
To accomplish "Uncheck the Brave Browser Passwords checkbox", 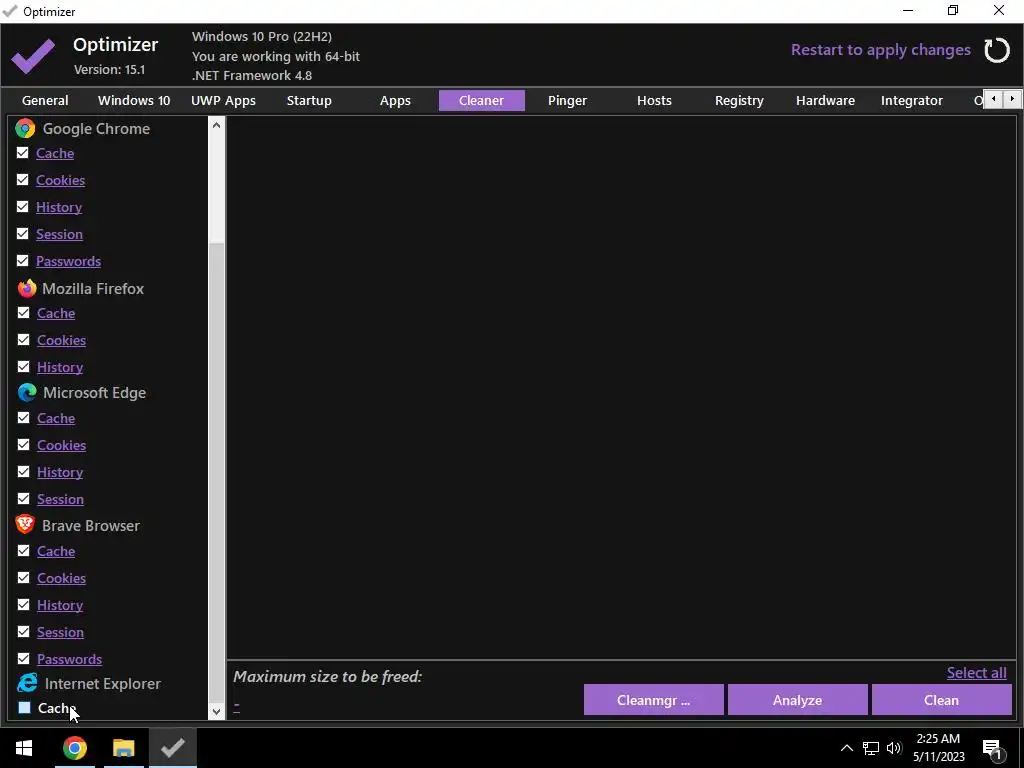I will 24,658.
